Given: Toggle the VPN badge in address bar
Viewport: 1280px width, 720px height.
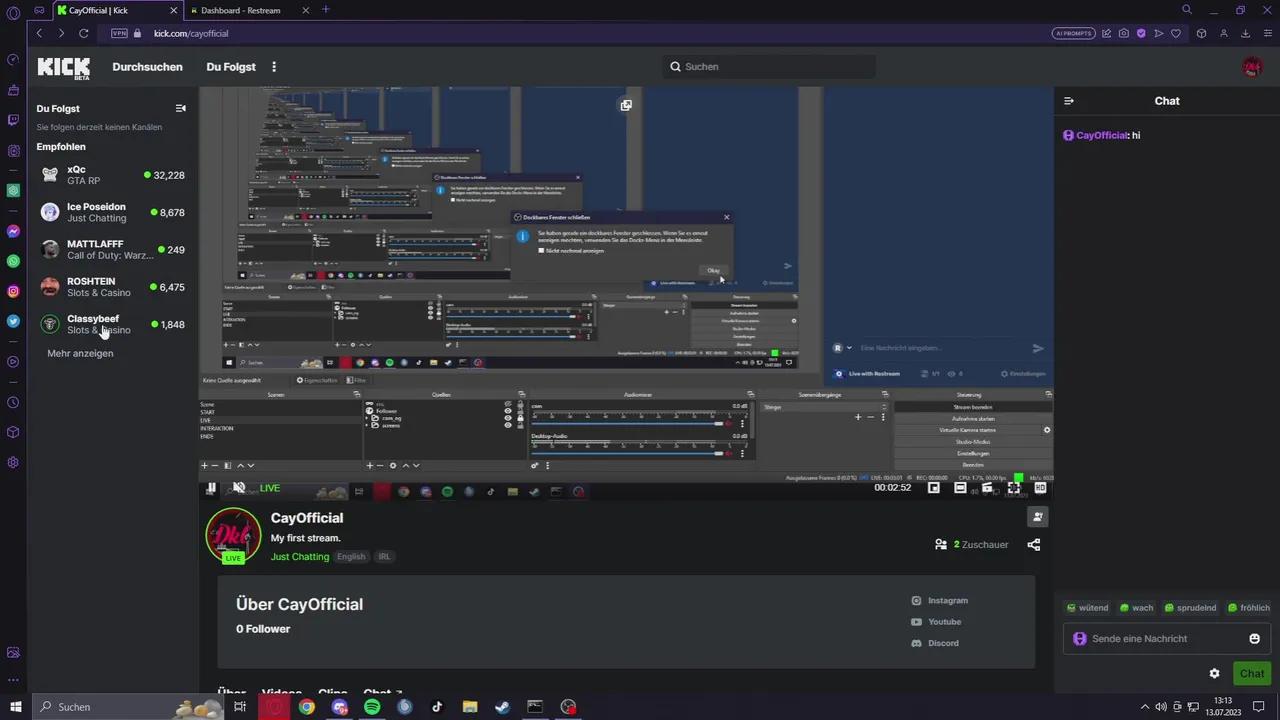Looking at the screenshot, I should [x=120, y=33].
